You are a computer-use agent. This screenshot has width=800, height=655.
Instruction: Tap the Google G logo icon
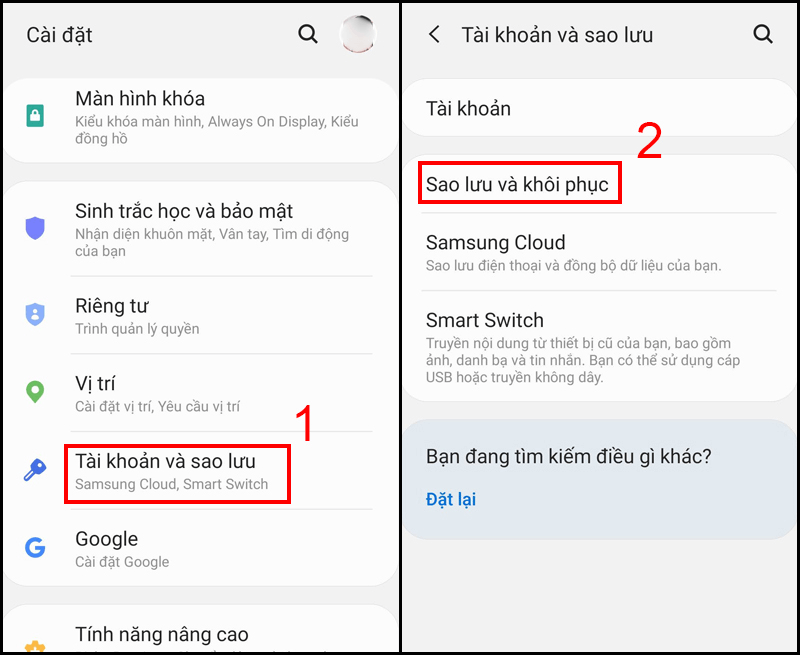coord(35,547)
